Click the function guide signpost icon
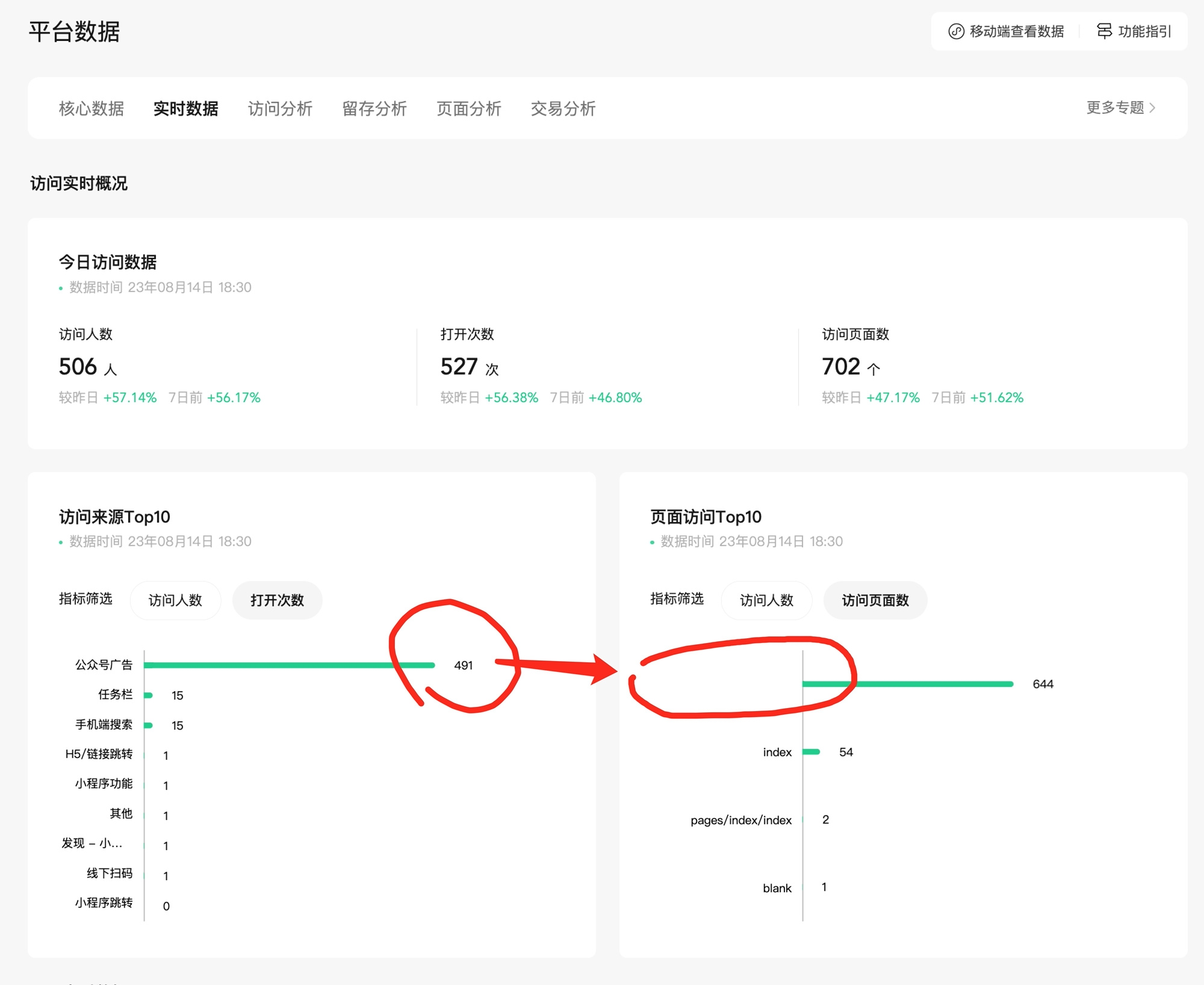The image size is (1204, 985). click(x=1104, y=31)
